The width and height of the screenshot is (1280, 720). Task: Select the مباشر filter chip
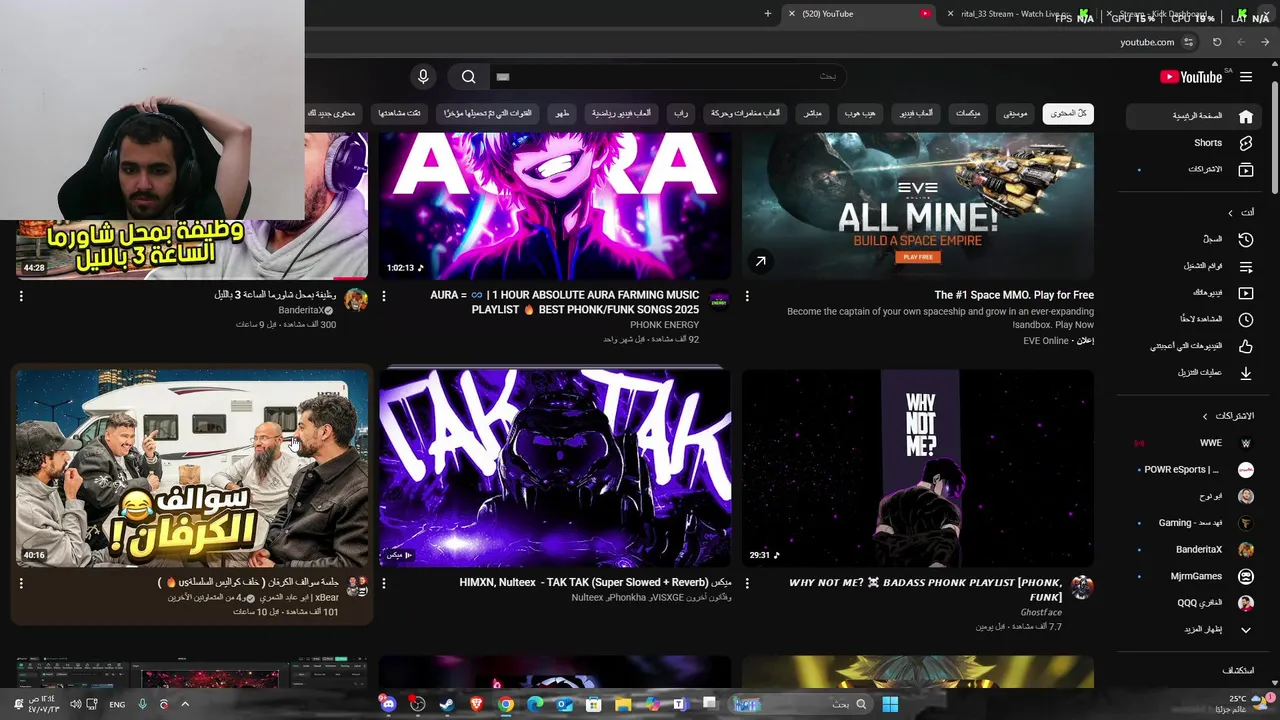(813, 114)
